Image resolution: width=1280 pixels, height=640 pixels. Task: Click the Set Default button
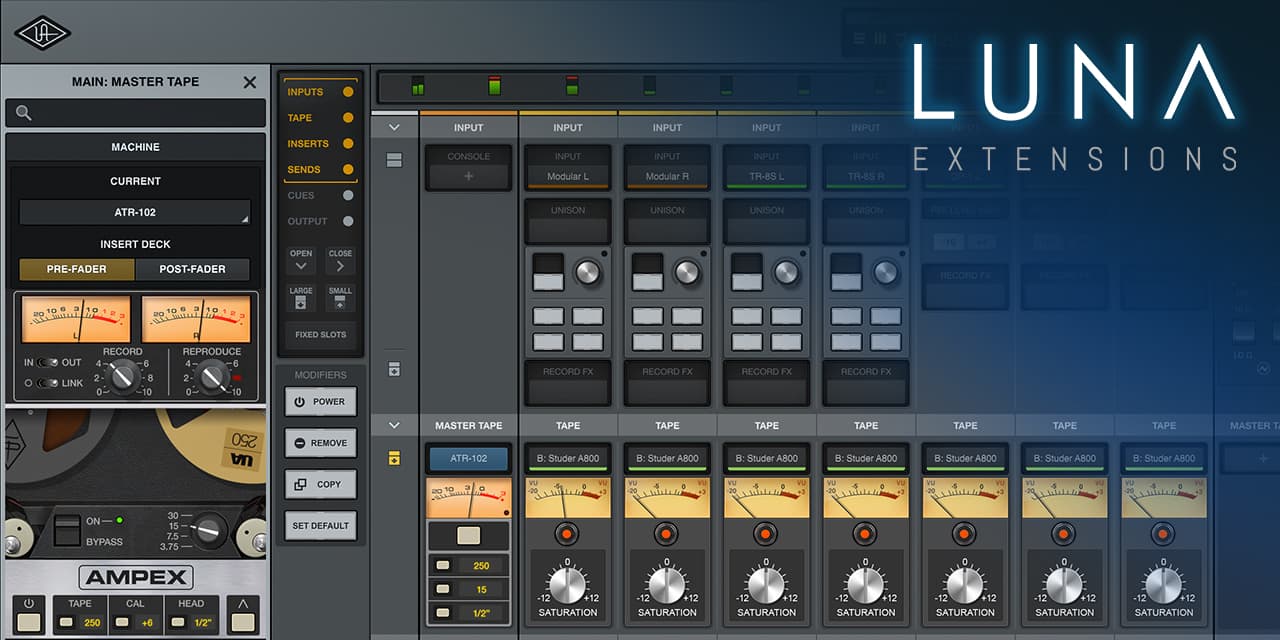320,526
